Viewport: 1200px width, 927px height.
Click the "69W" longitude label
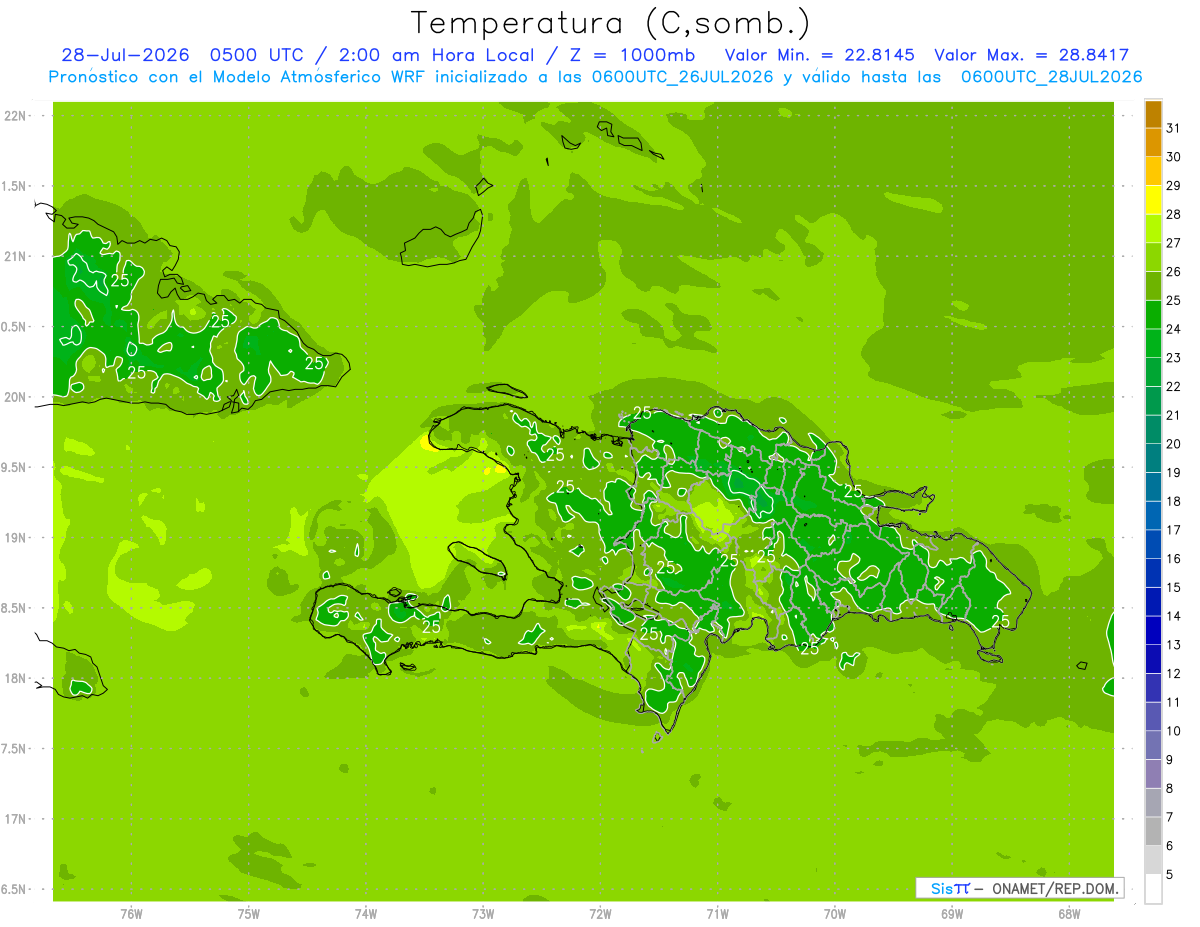952,913
